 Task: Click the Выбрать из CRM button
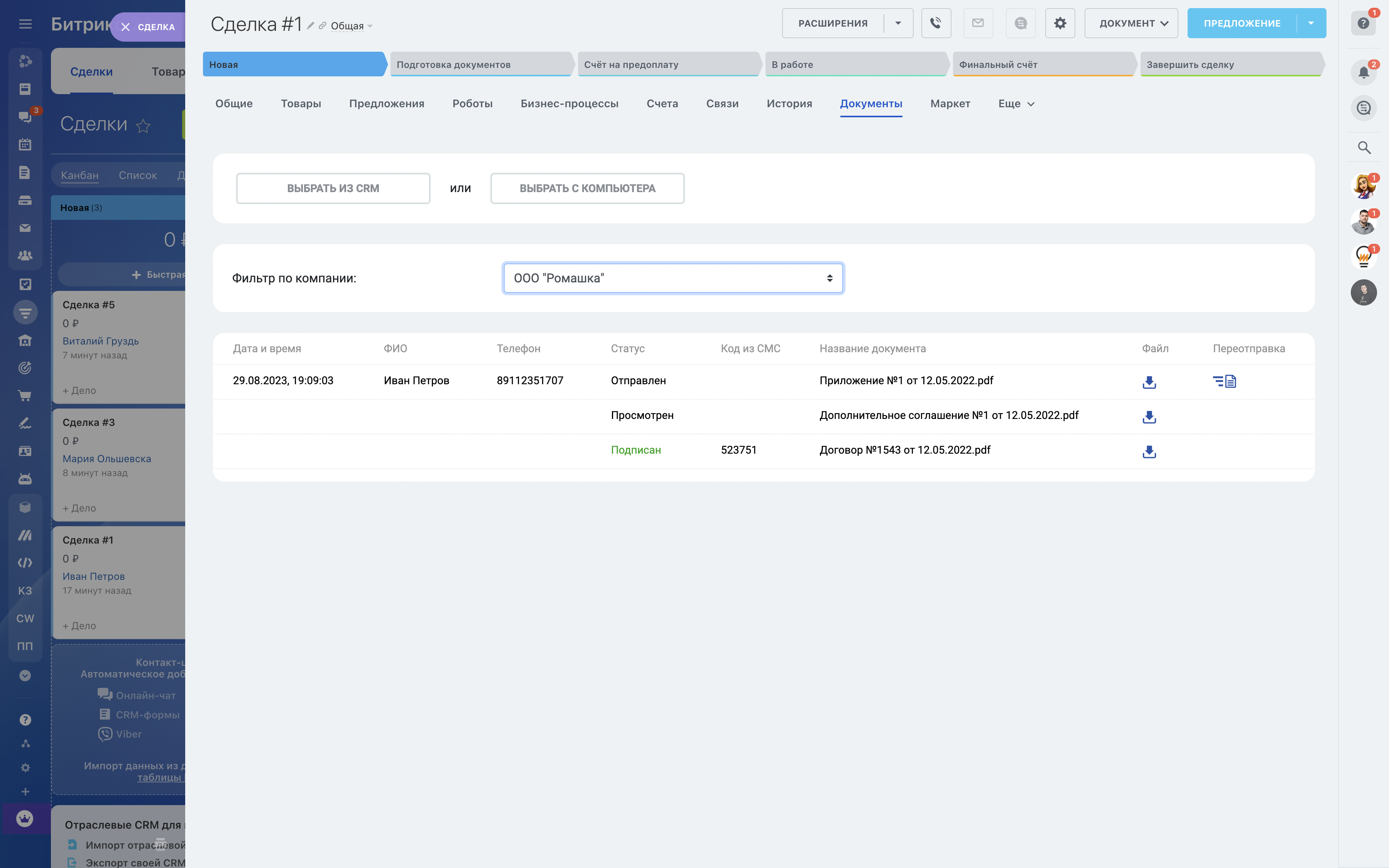[333, 188]
